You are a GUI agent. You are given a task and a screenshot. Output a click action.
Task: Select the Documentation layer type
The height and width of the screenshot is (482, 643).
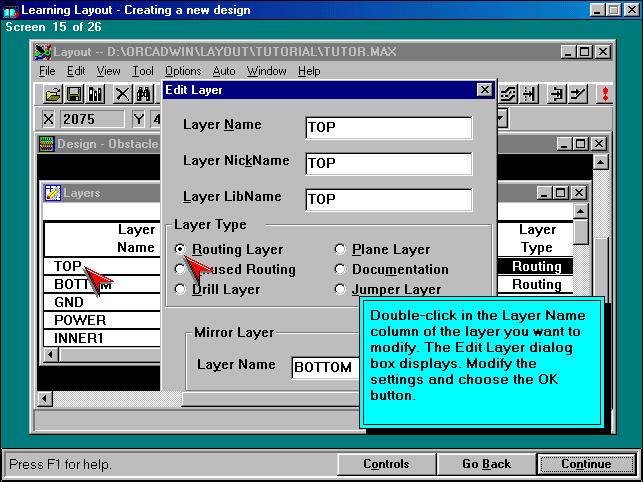[x=341, y=269]
